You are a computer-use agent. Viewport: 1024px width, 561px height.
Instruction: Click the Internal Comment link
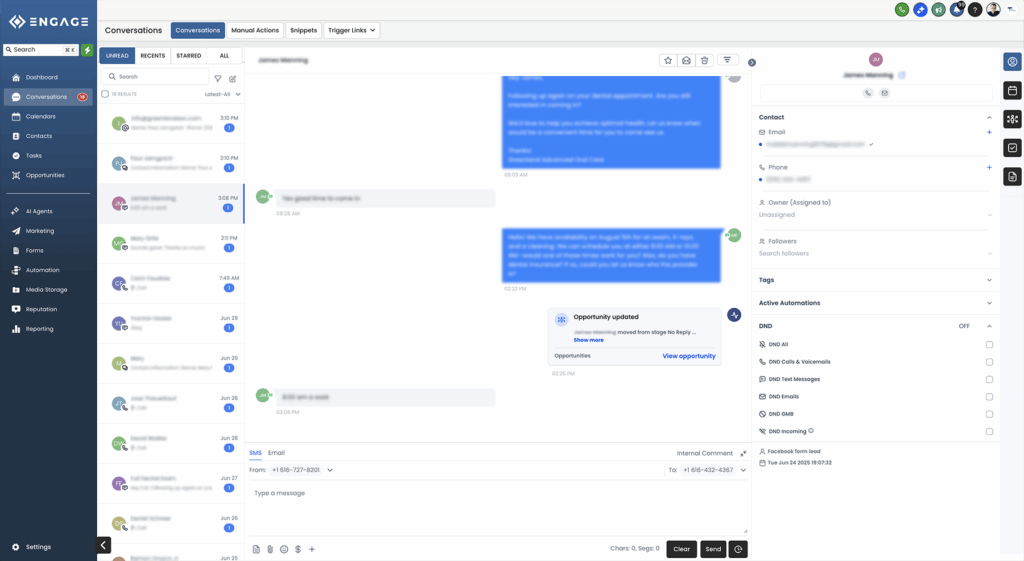(705, 453)
